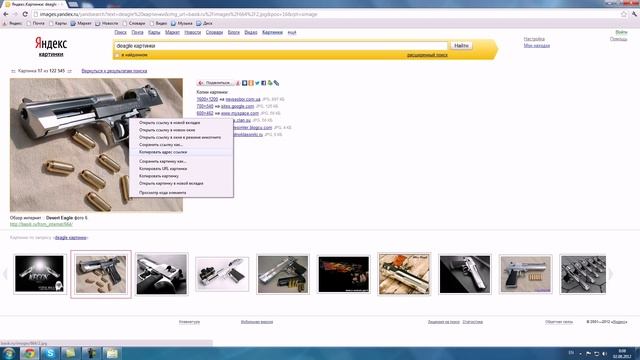Viewport: 640px width, 360px height.
Task: Open the Видео link in top navigation
Action: (251, 32)
